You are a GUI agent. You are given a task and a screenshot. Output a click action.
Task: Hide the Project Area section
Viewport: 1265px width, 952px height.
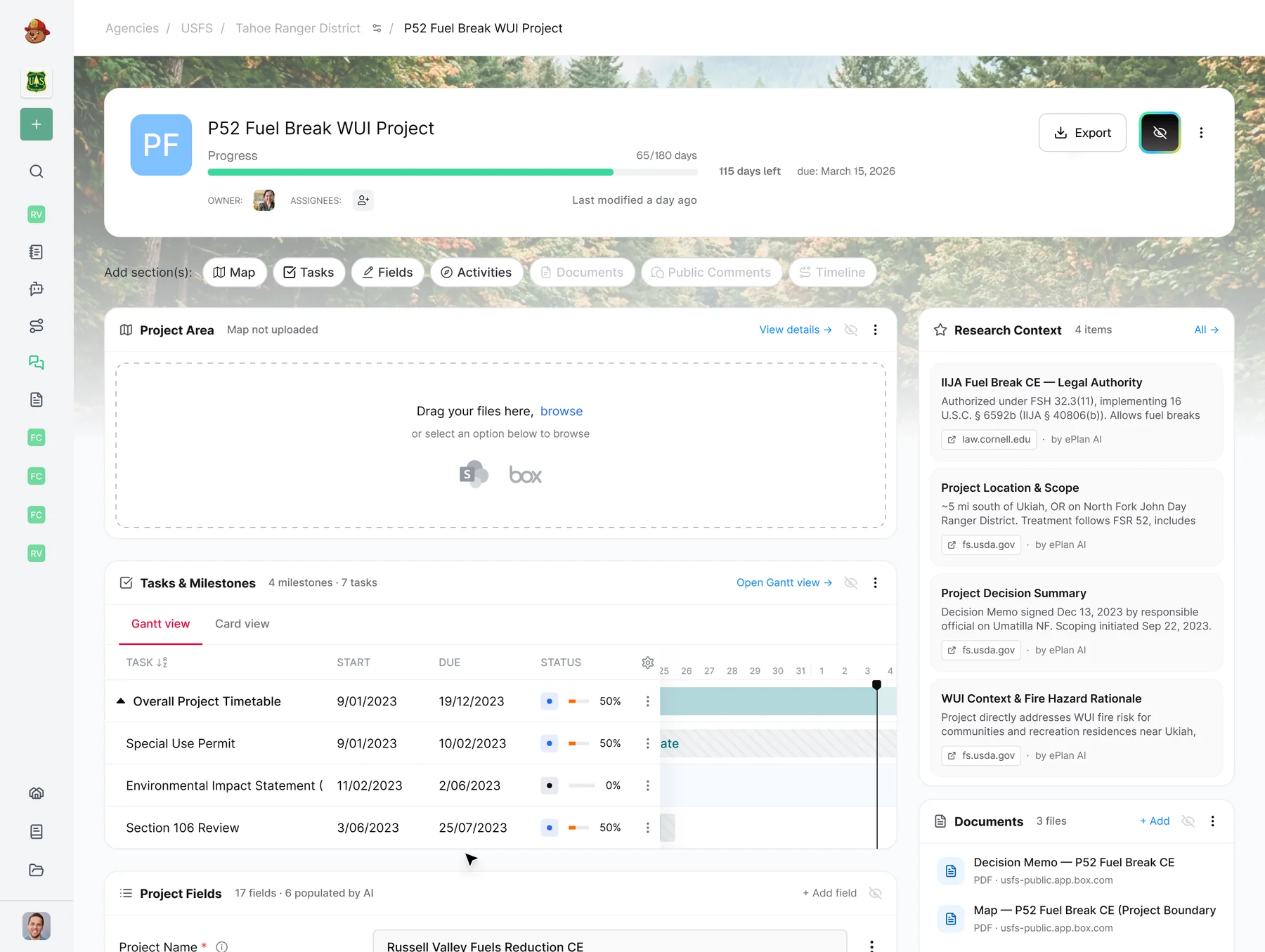pyautogui.click(x=851, y=330)
